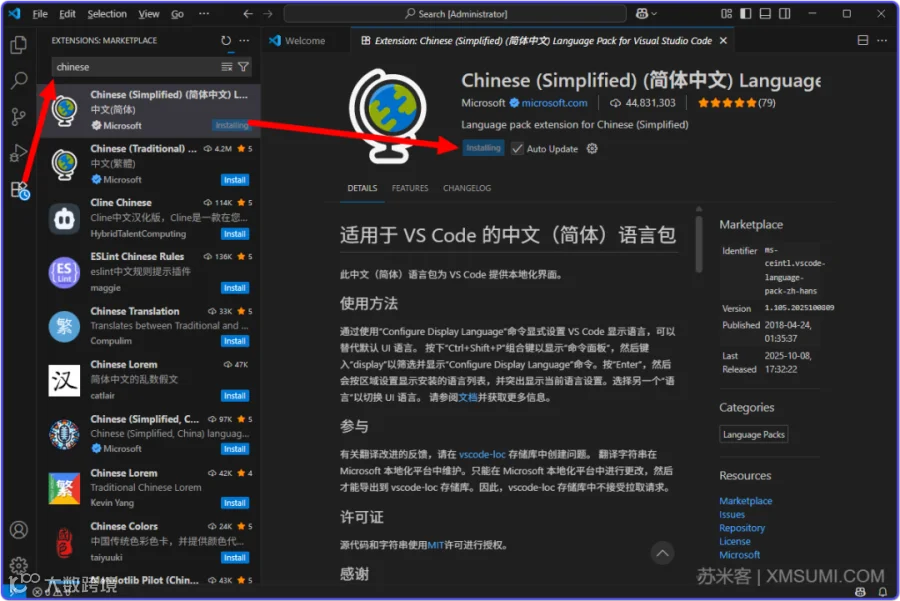This screenshot has width=900, height=601.
Task: Install Chinese Colors extension
Action: point(235,557)
